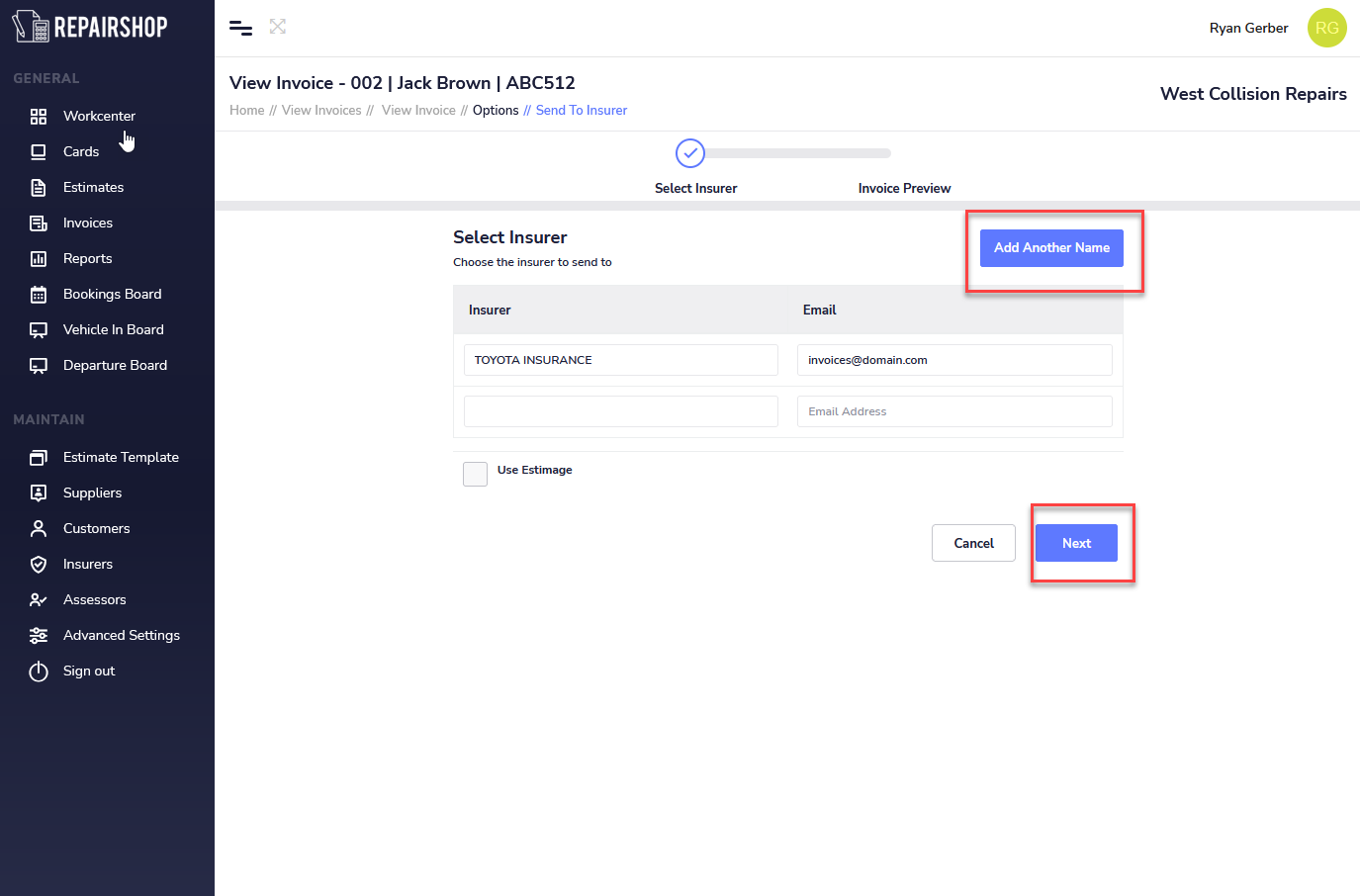Screen dimensions: 1360x896
Task: Click the Select Insurer step circle
Action: (690, 153)
